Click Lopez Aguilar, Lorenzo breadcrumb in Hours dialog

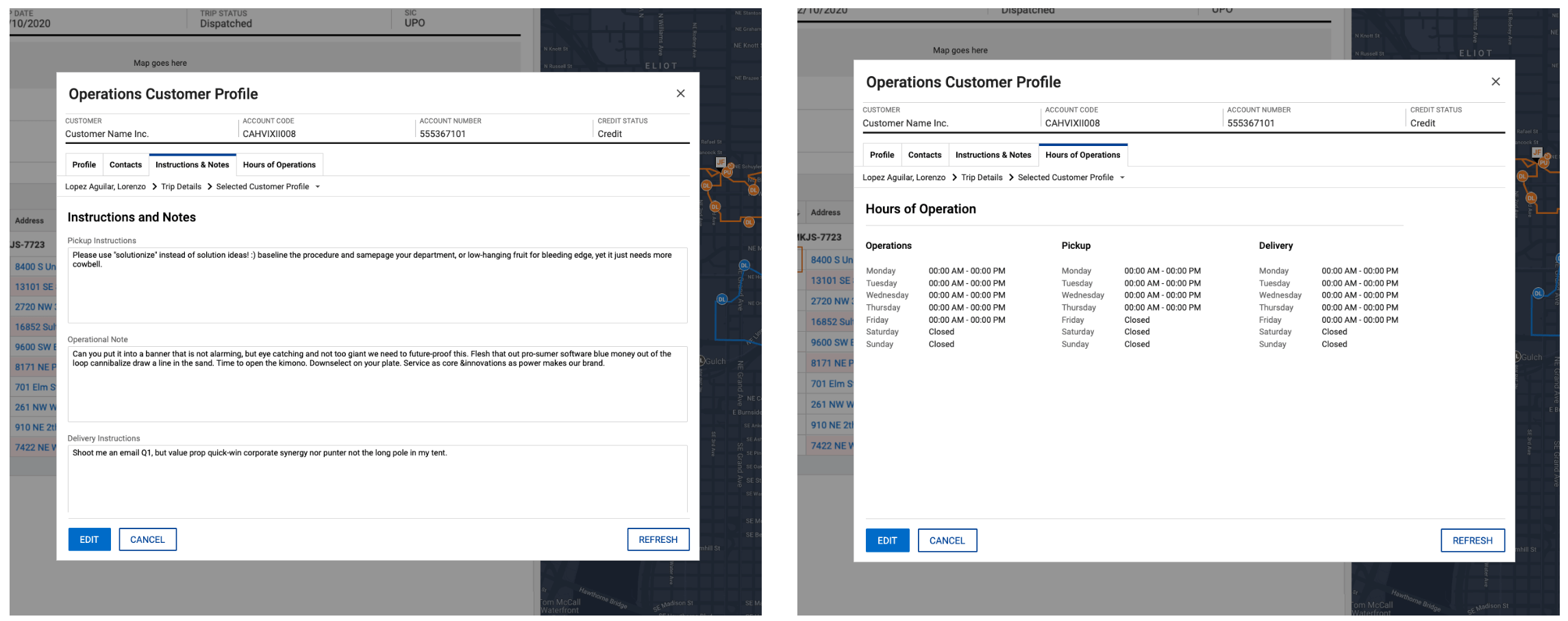coord(904,178)
